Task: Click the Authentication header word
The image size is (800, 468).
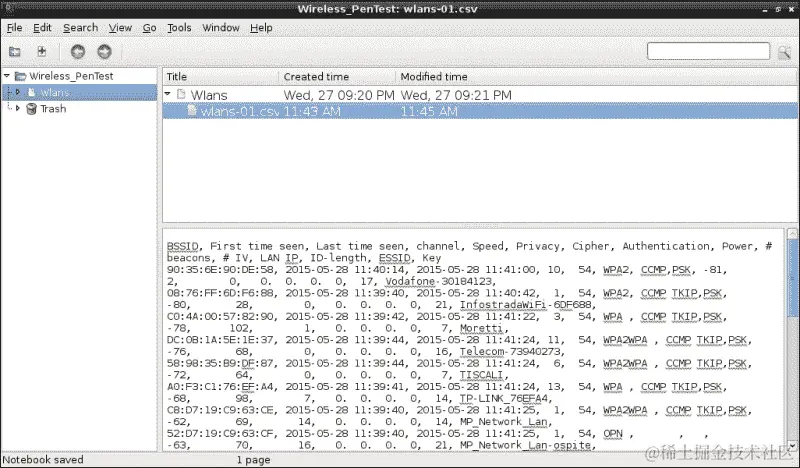Action: pyautogui.click(x=665, y=246)
